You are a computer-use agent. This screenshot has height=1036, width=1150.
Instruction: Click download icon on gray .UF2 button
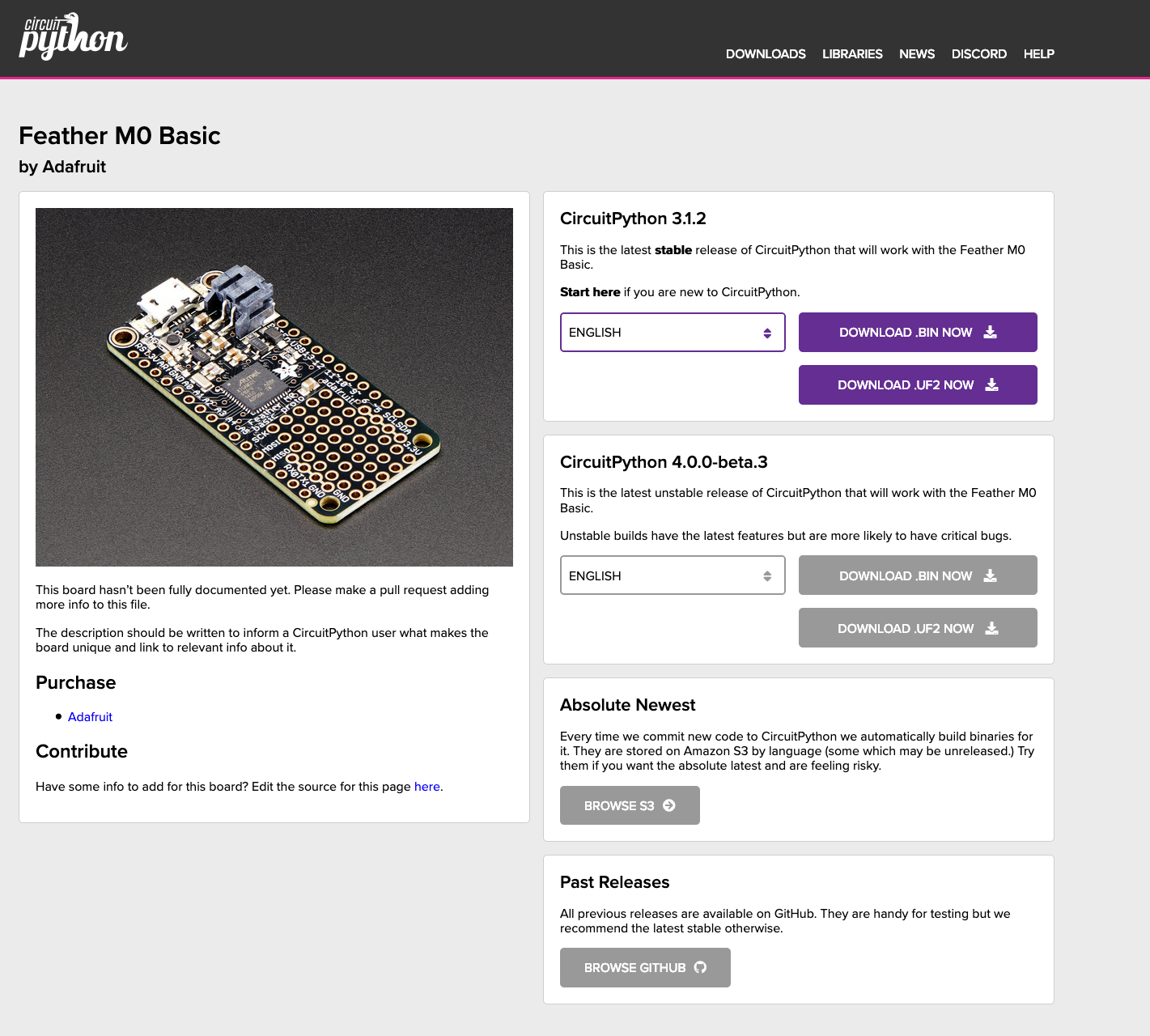(992, 628)
